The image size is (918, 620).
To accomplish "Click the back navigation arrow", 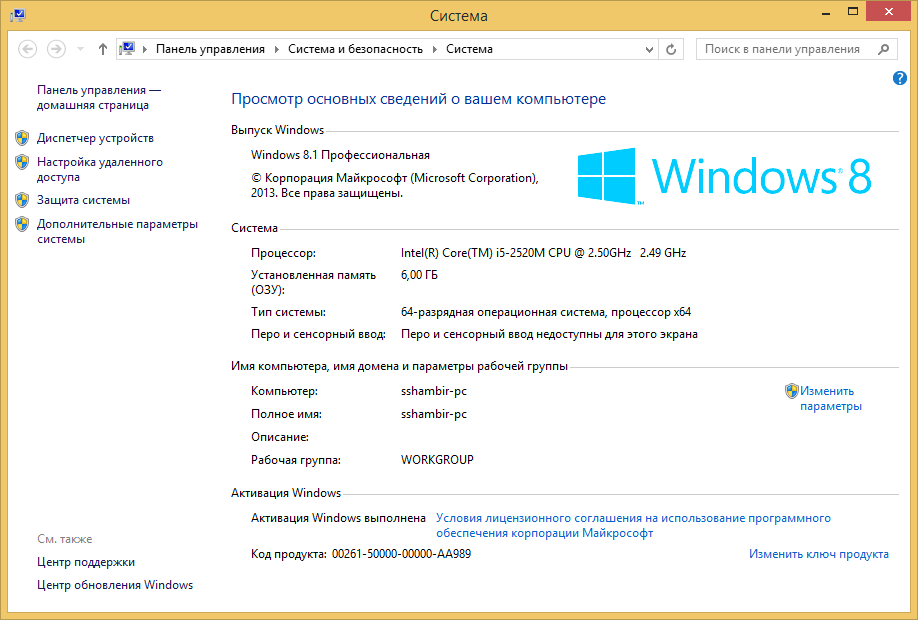I will [27, 49].
